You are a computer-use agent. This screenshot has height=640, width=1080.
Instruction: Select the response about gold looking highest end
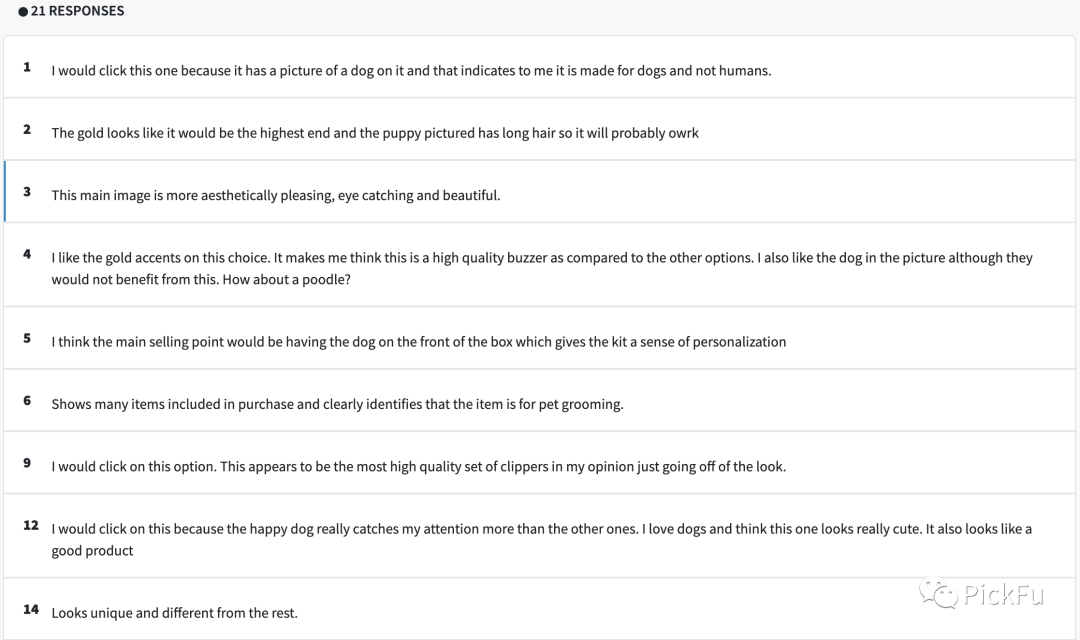(375, 133)
